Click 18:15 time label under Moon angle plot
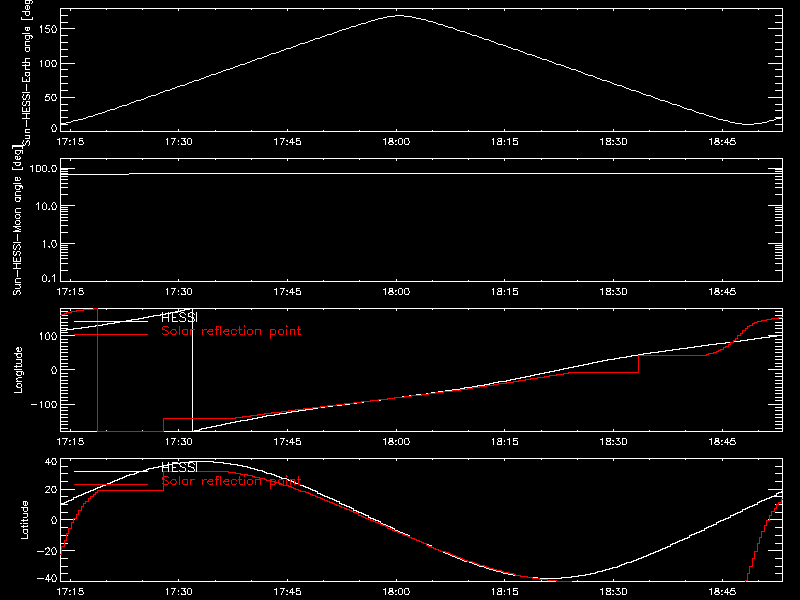Screen dimensions: 800x600 (505, 292)
